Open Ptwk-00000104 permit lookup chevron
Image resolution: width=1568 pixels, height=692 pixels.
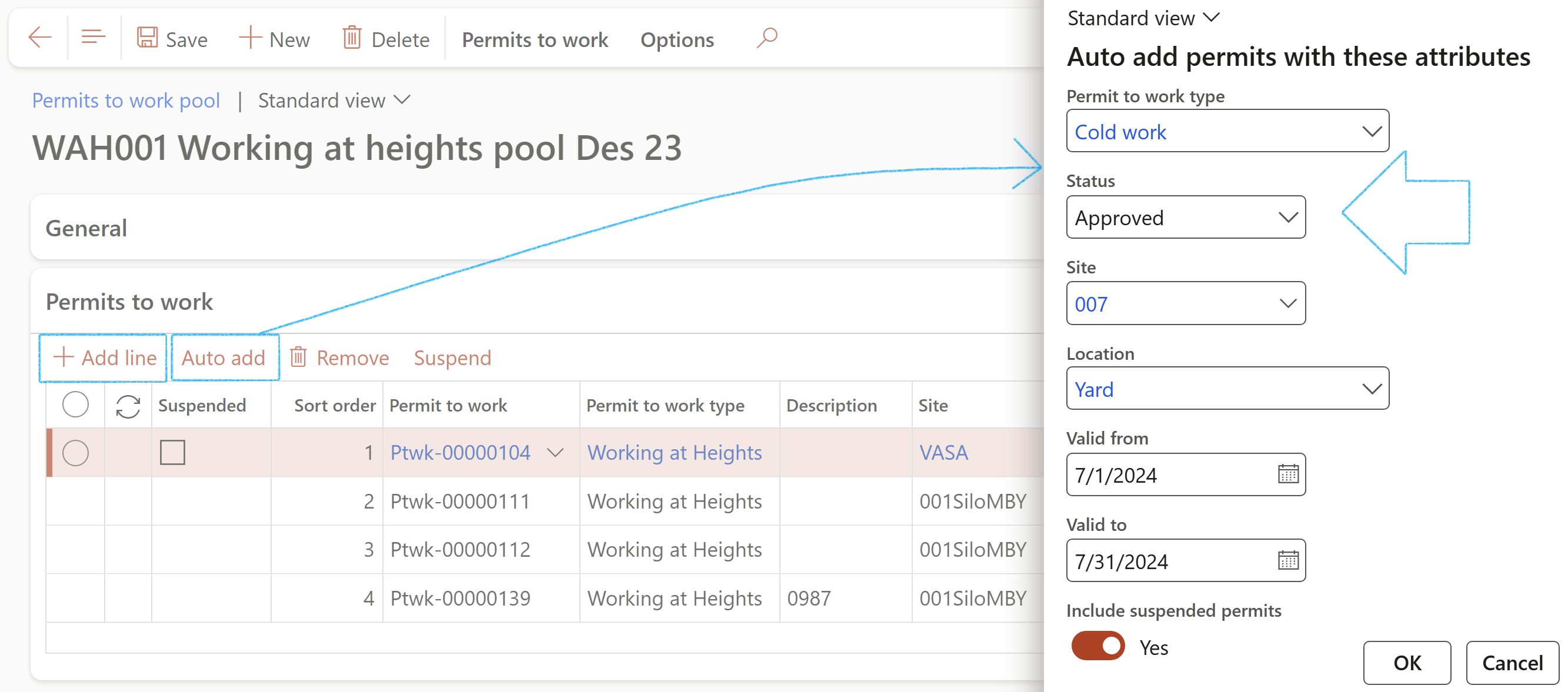click(x=555, y=453)
